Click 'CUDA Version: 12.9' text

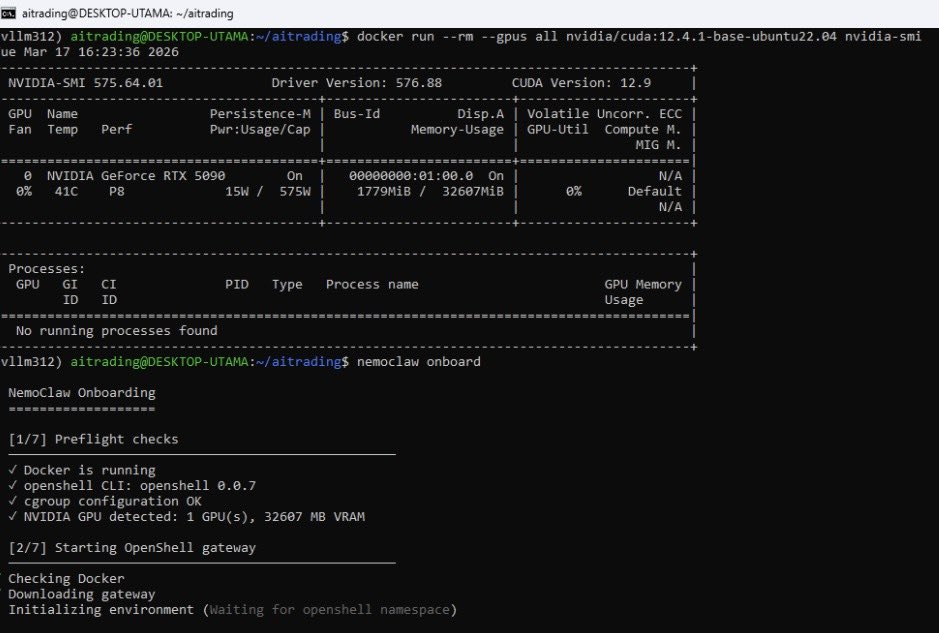[x=581, y=83]
